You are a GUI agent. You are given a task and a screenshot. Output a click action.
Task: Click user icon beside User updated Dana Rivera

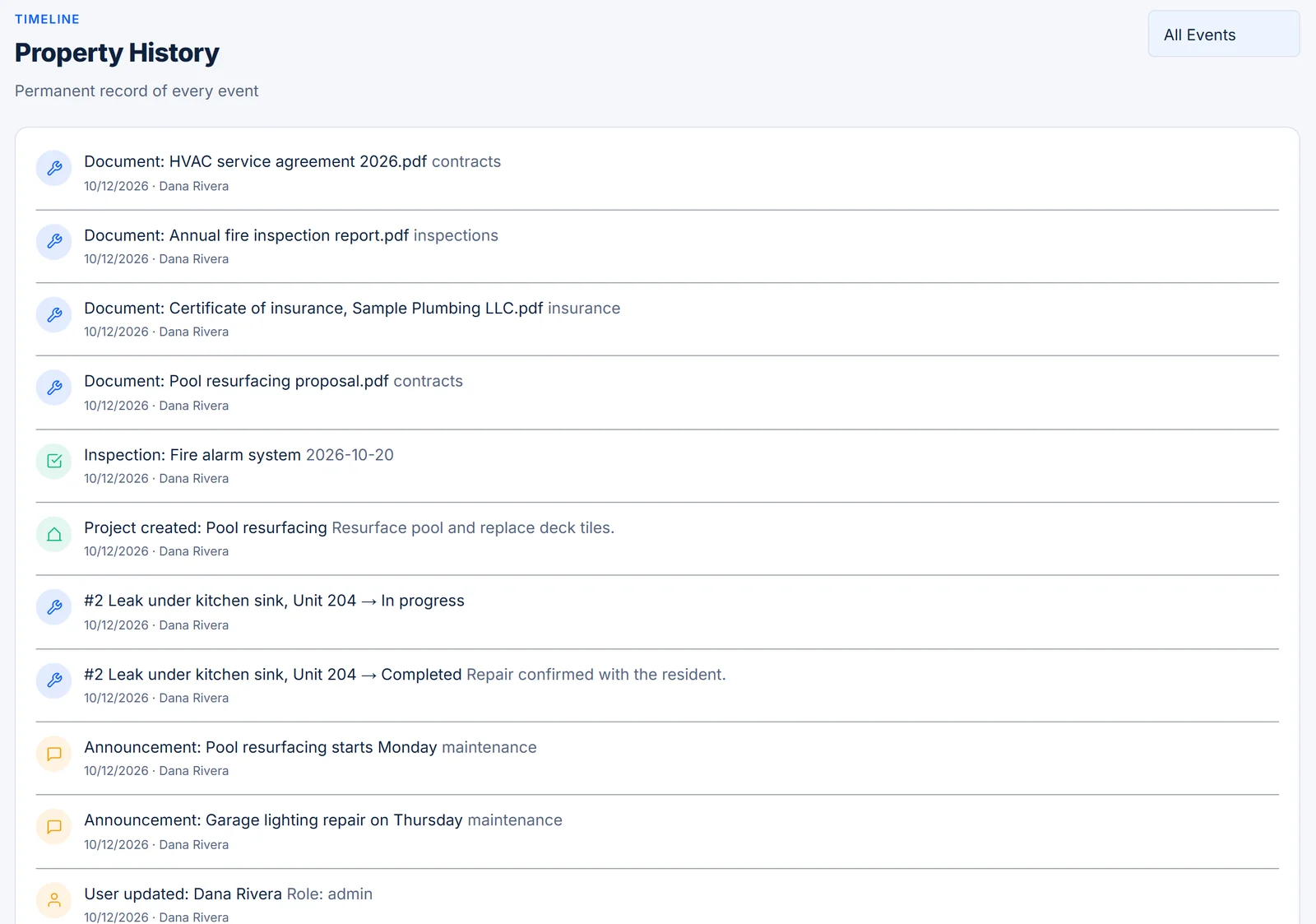pos(54,900)
